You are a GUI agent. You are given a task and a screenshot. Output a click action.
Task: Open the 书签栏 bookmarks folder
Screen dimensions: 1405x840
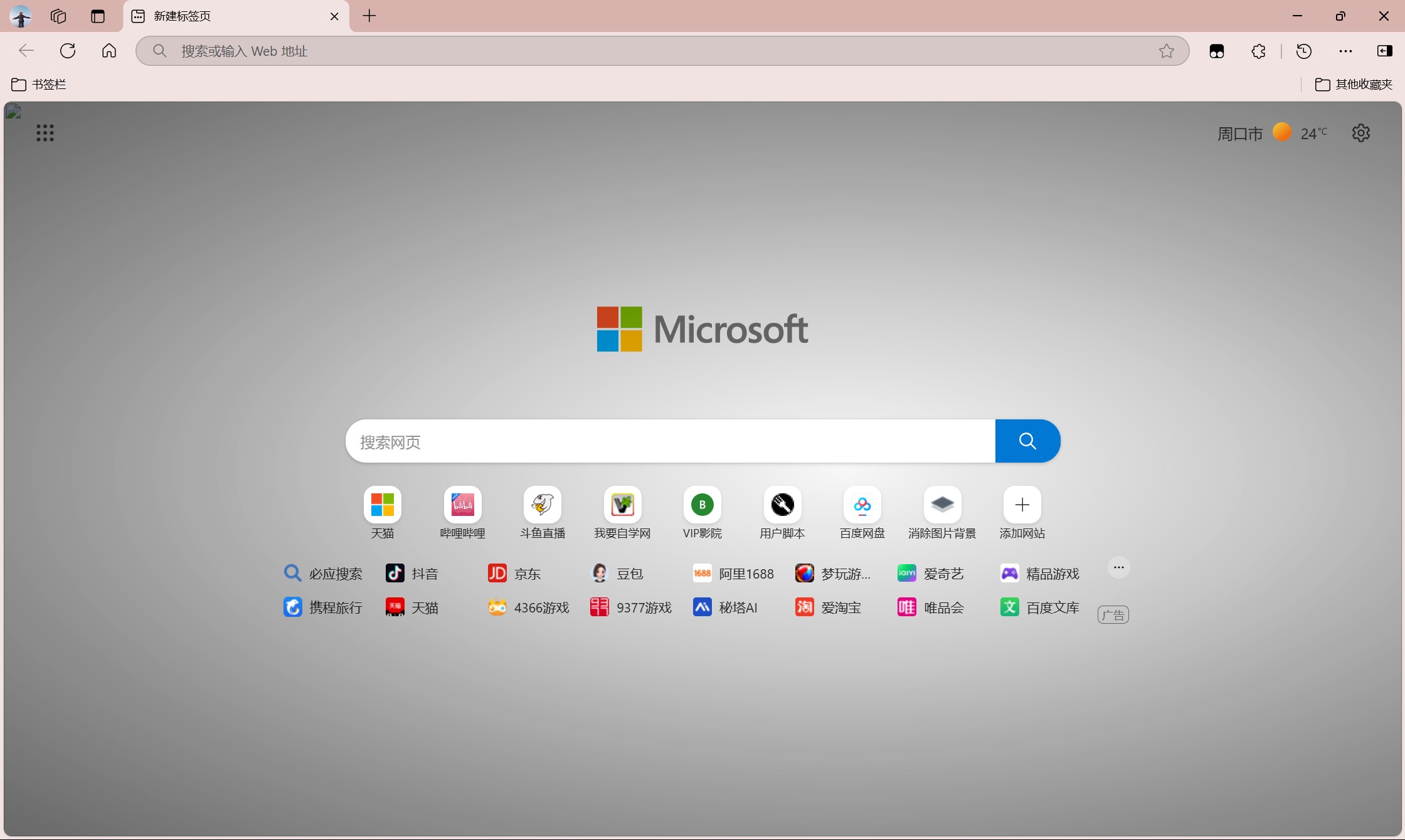39,84
